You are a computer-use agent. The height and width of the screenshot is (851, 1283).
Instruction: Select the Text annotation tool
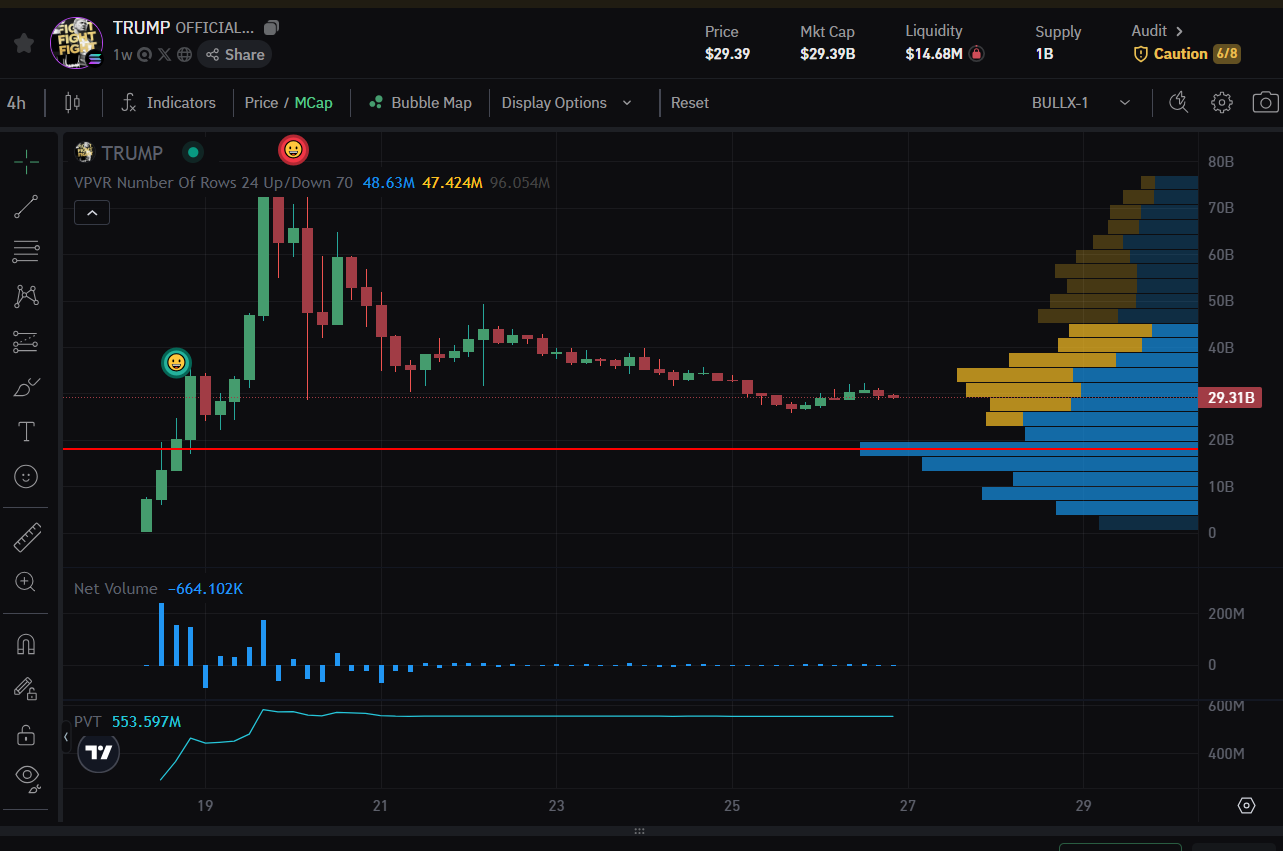[26, 432]
